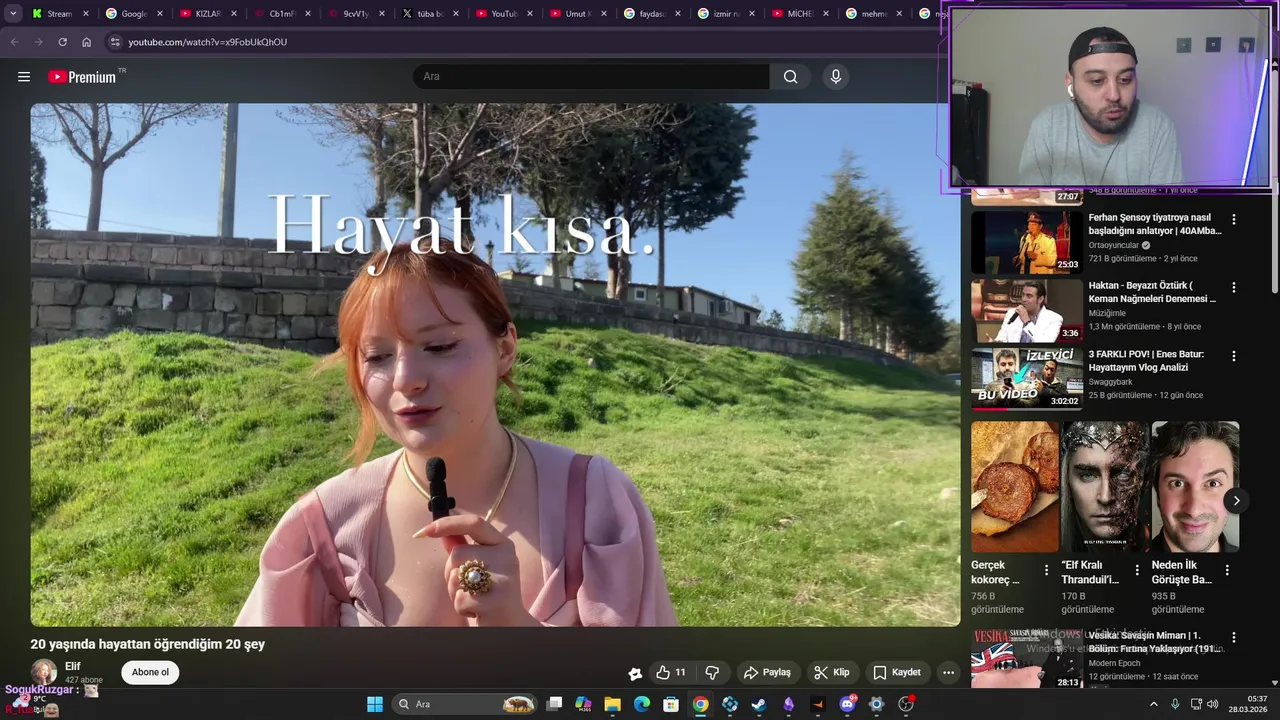This screenshot has height=720, width=1280.
Task: Focus the YouTube 'Ara' search box
Action: [591, 77]
